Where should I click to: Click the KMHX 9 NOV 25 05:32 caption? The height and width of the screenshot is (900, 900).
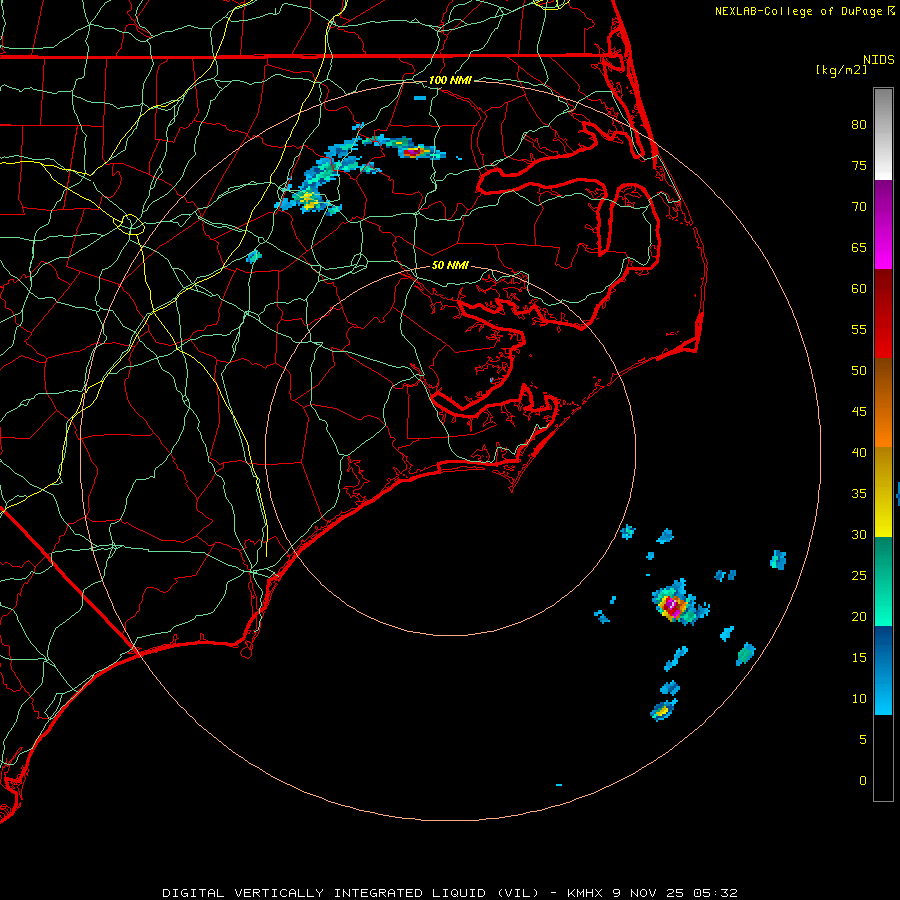[x=652, y=893]
